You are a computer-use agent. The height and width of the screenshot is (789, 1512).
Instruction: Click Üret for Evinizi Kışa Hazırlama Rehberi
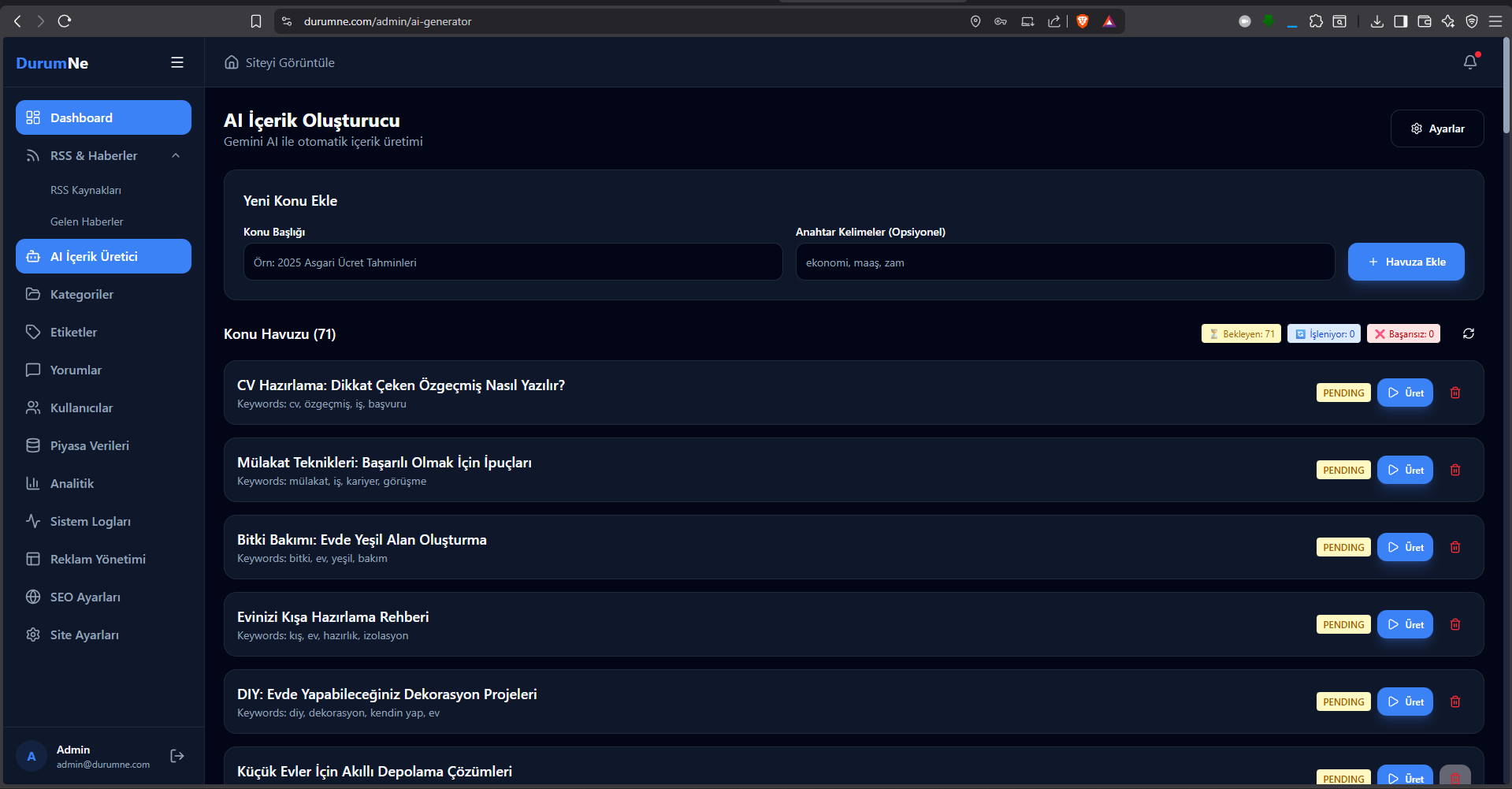point(1406,624)
